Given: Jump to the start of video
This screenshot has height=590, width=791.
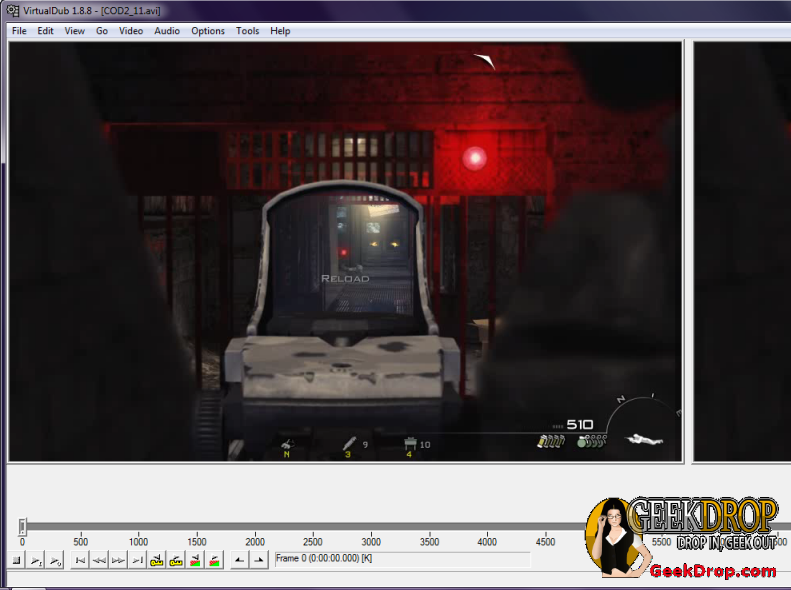Looking at the screenshot, I should pos(81,560).
